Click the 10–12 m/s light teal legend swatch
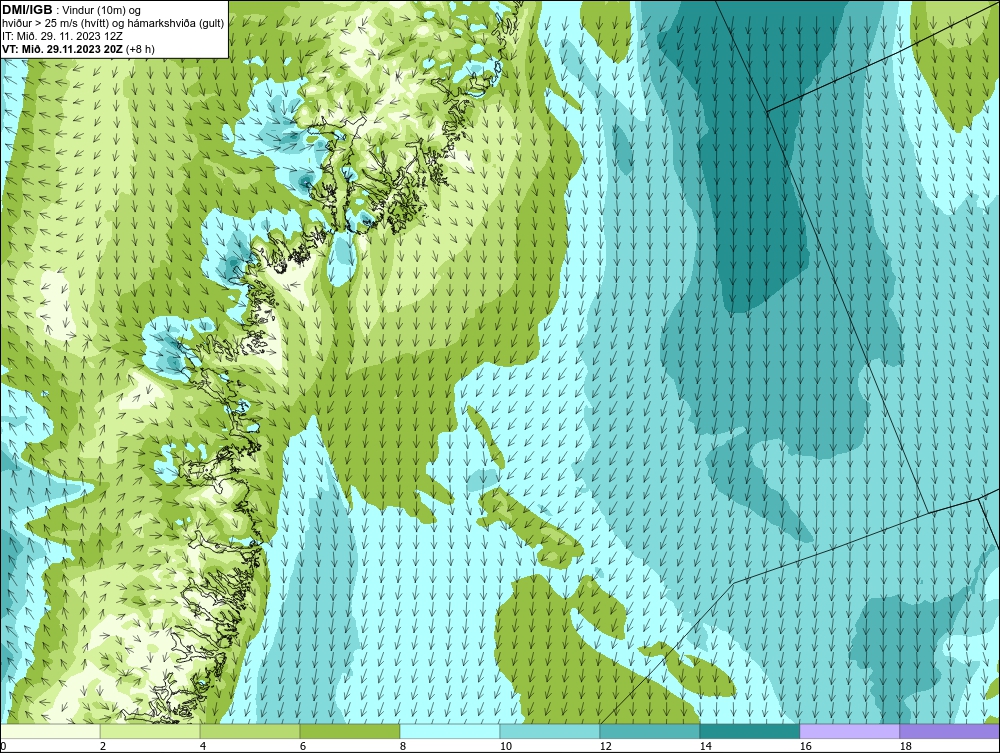 click(550, 731)
